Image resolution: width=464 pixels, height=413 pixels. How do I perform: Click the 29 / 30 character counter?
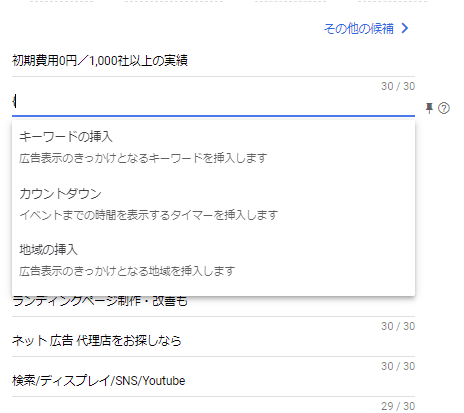tap(398, 406)
